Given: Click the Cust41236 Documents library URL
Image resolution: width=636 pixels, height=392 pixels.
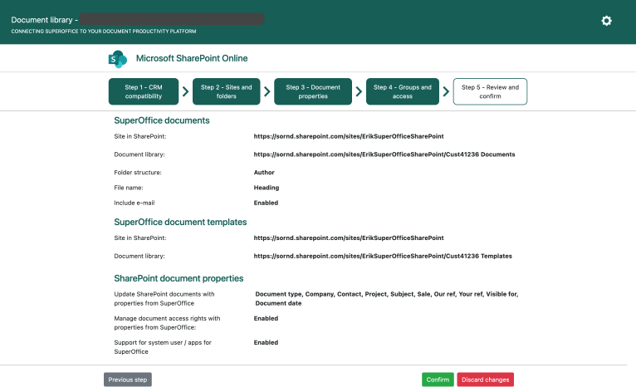Looking at the screenshot, I should [x=384, y=155].
